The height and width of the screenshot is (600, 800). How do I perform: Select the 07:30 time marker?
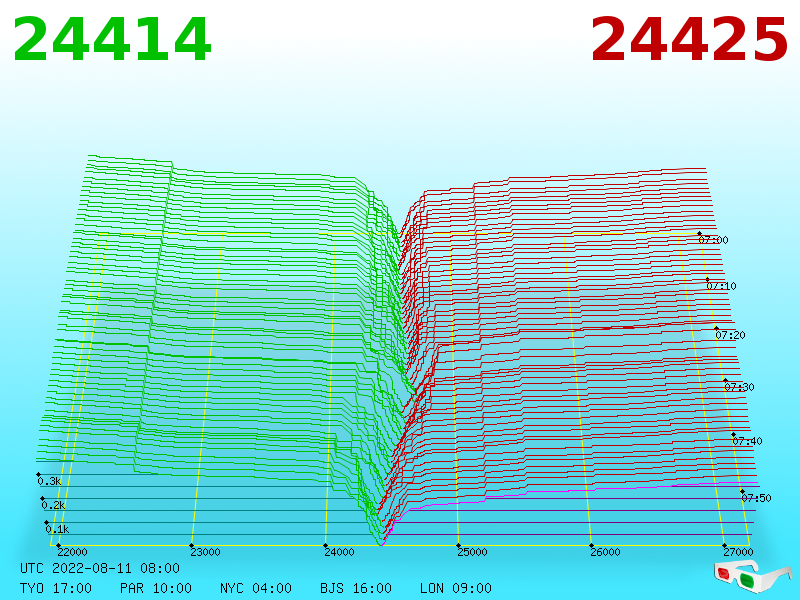click(x=739, y=387)
